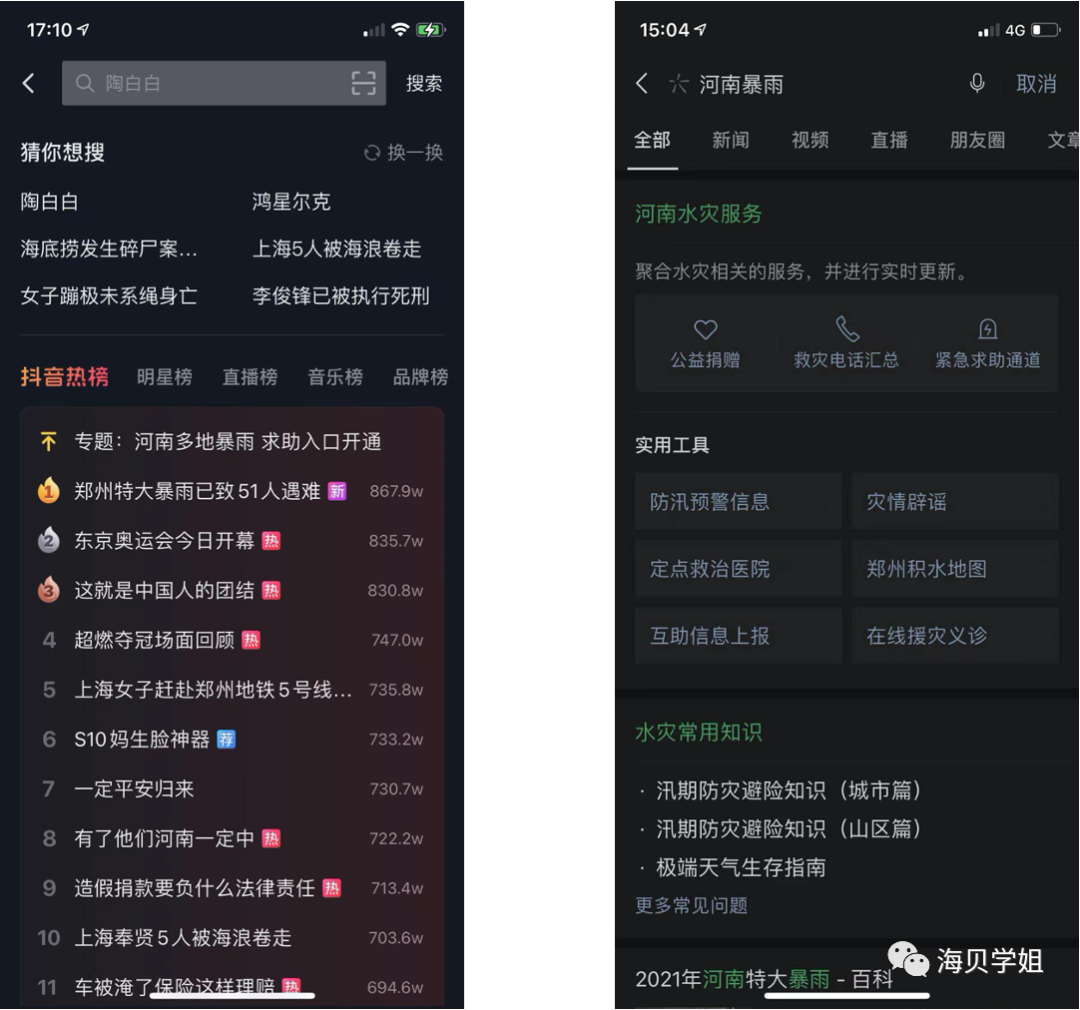Screen dimensions: 1080x1010
Task: Tap the rank 1 flame badge on the hot list
Action: pos(48,491)
